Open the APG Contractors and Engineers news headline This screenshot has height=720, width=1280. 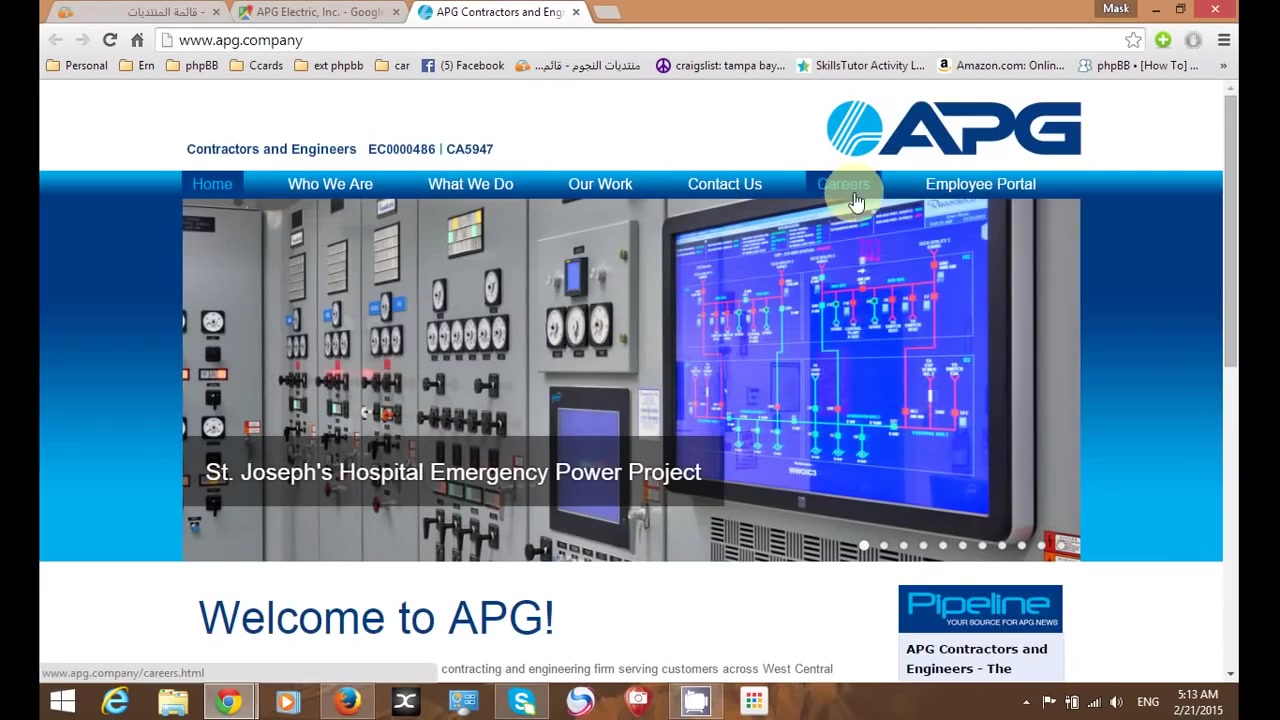[x=977, y=659]
